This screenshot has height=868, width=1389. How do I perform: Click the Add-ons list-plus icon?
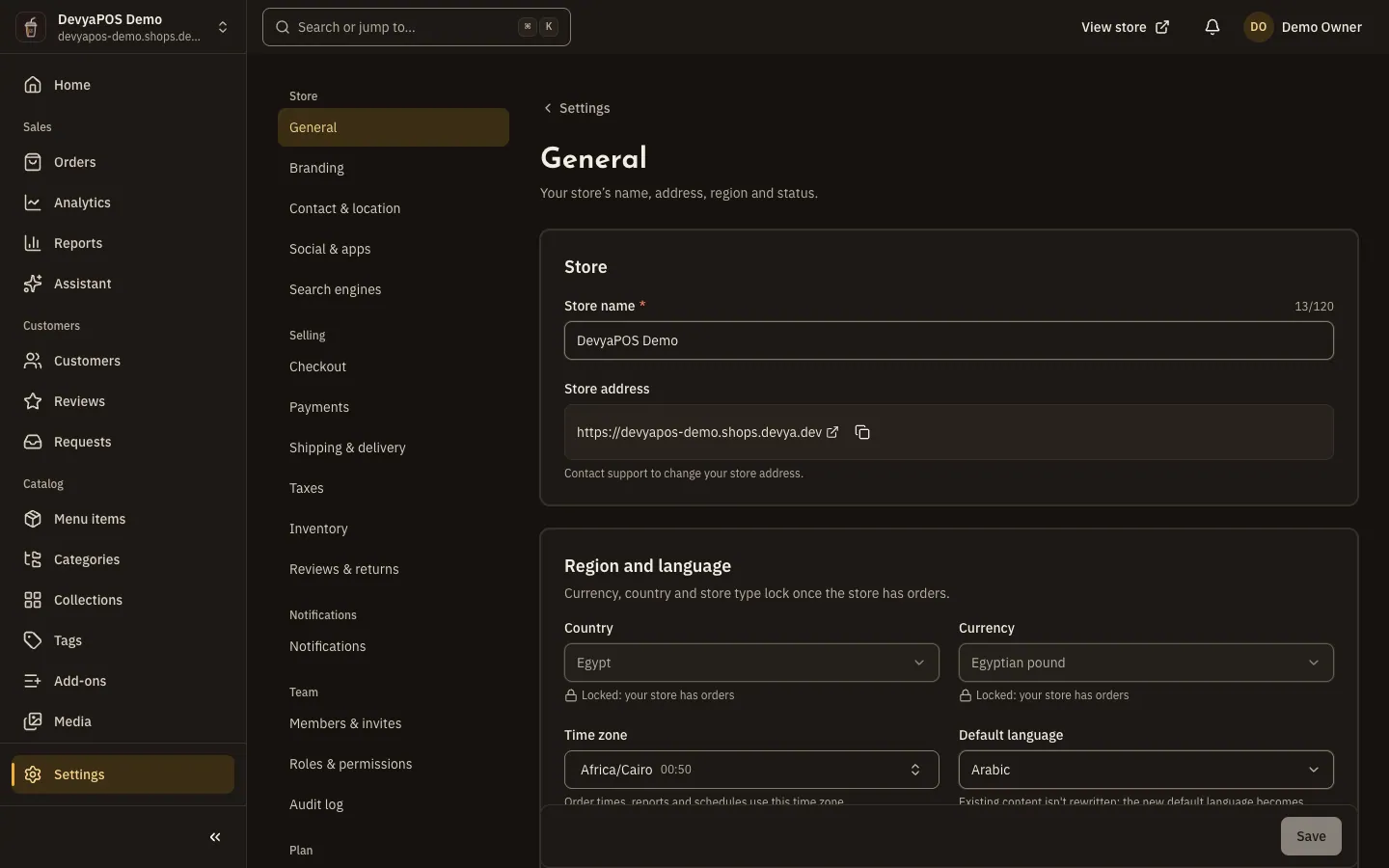(x=33, y=681)
